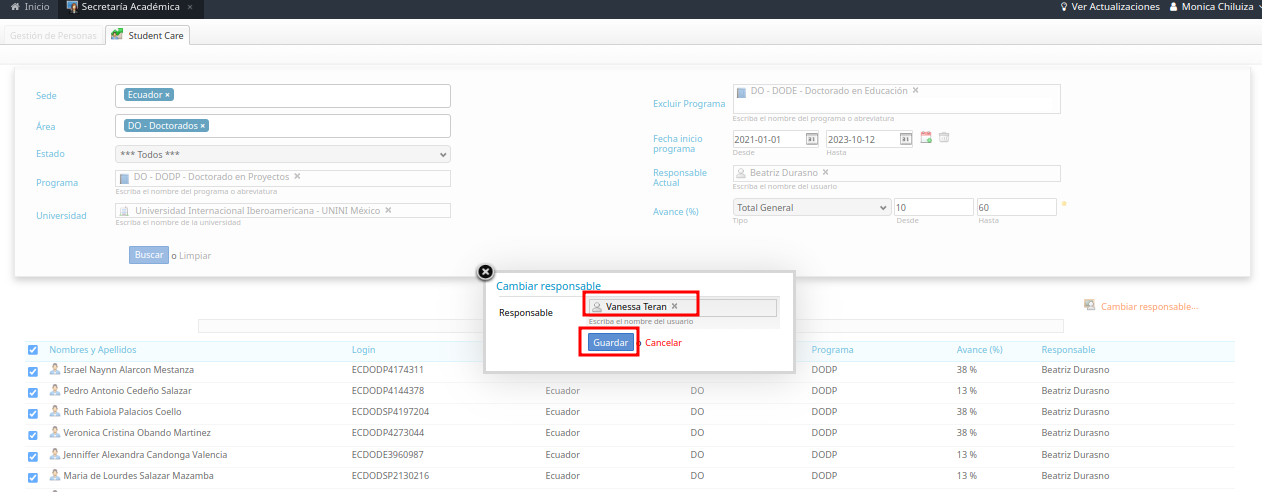The height and width of the screenshot is (492, 1262).
Task: Switch to the Gestión de Personas tab
Action: tap(53, 36)
